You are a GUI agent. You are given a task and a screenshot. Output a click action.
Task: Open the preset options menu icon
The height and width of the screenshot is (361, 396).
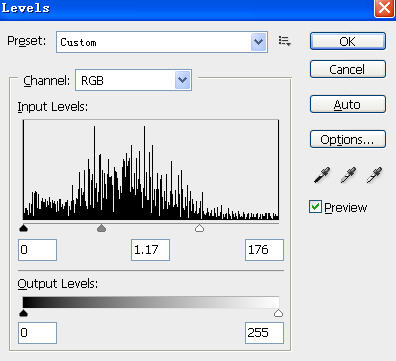[285, 41]
